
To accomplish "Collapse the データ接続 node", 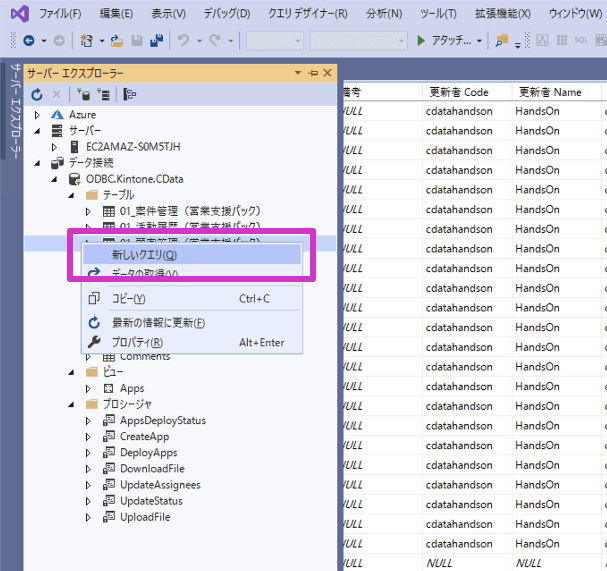I will click(x=37, y=163).
